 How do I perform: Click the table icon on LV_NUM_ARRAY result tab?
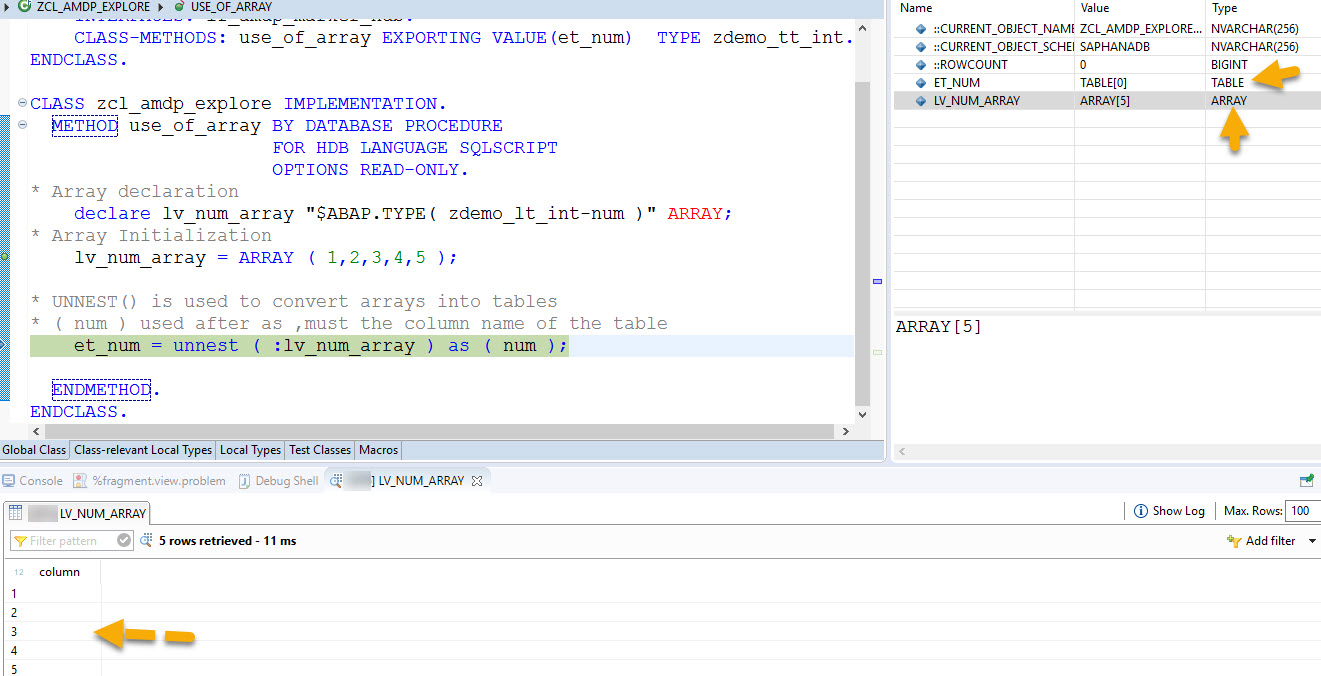click(x=15, y=510)
